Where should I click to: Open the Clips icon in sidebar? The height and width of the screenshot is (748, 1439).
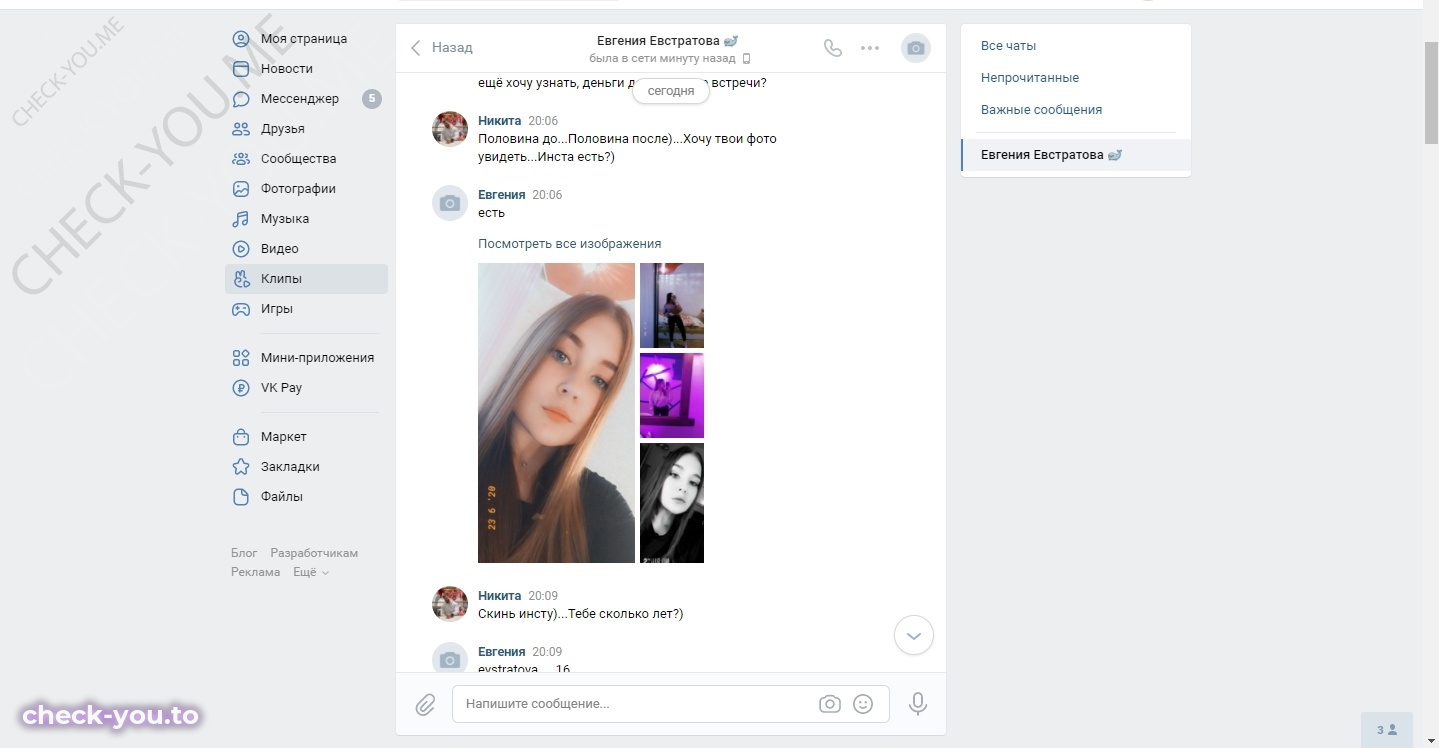coord(241,279)
